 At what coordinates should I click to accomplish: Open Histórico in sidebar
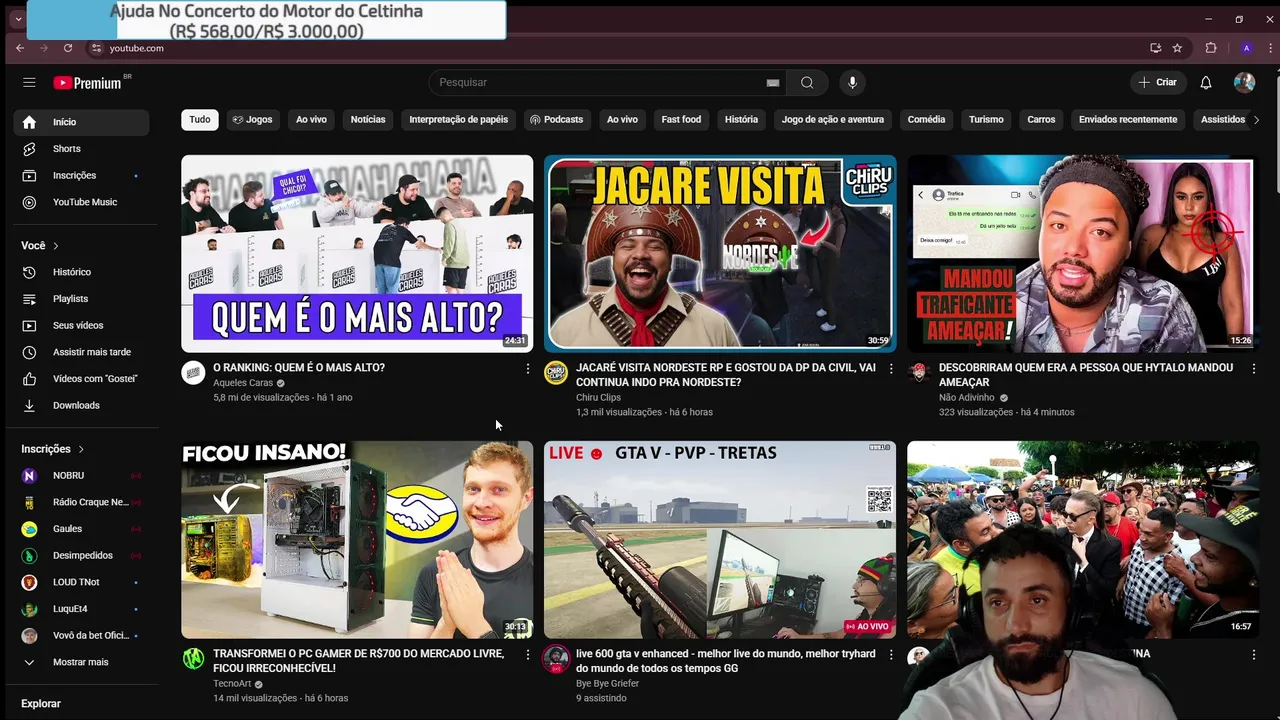click(82, 272)
